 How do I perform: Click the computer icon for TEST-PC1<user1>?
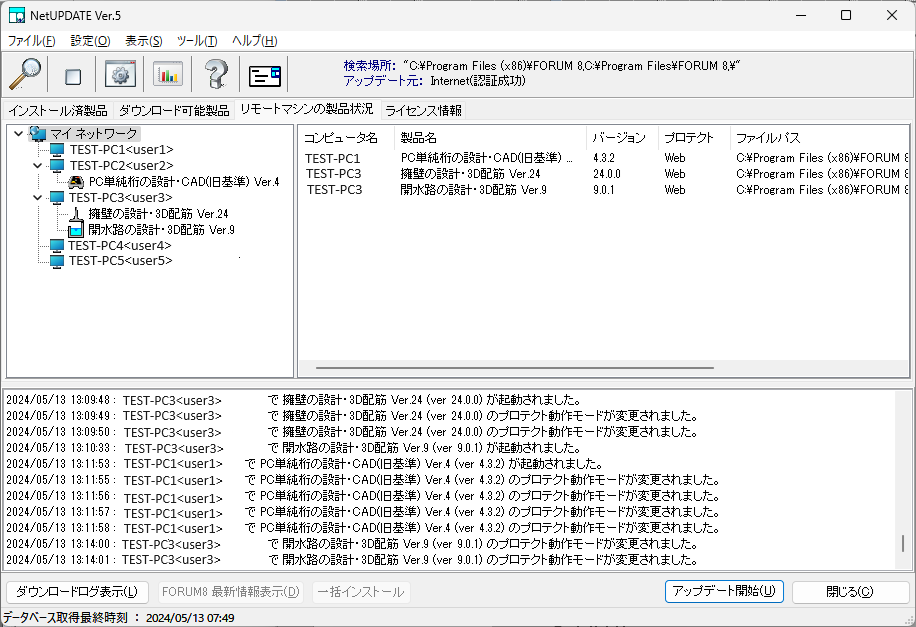pyautogui.click(x=57, y=150)
